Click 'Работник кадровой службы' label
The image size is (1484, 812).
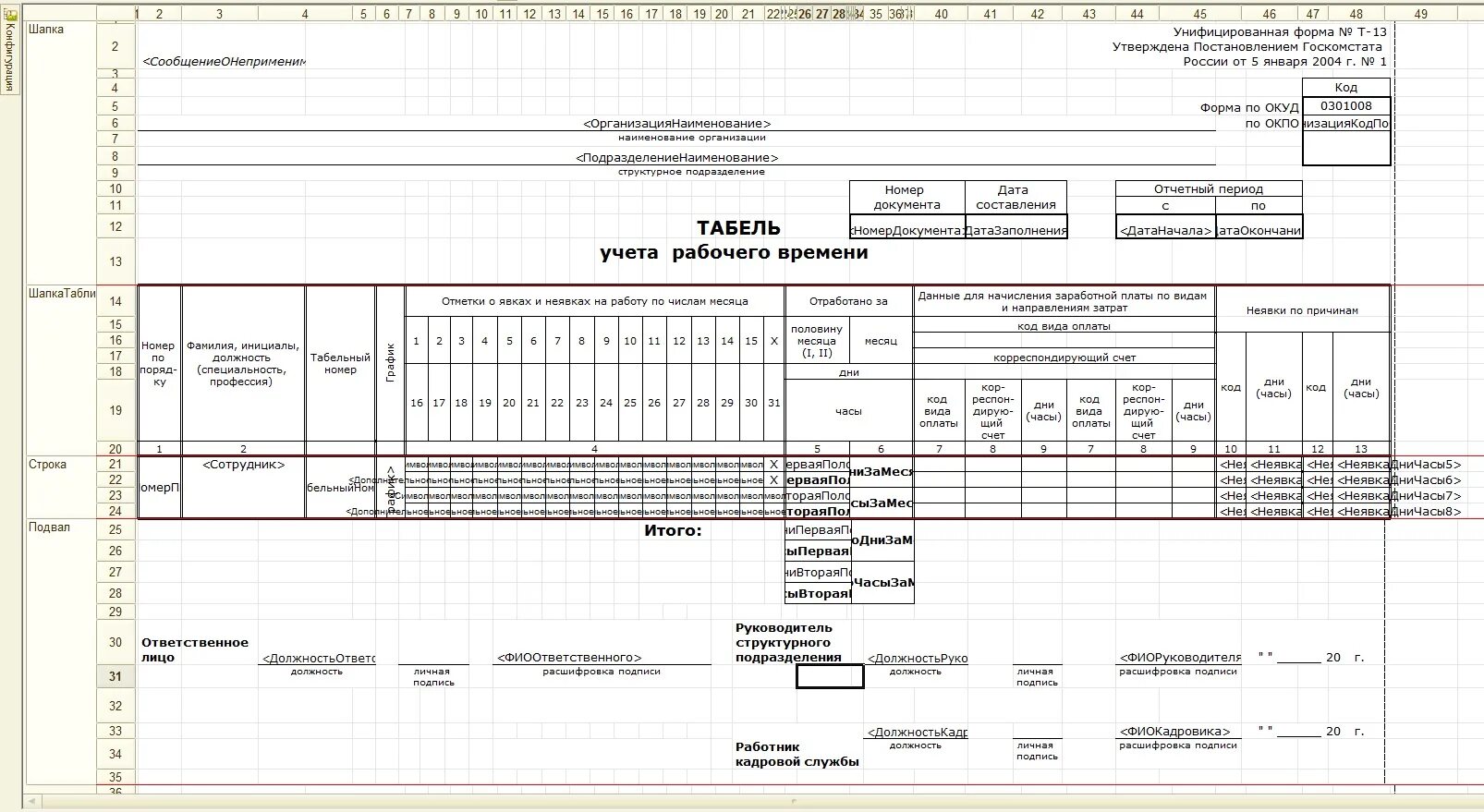point(797,755)
